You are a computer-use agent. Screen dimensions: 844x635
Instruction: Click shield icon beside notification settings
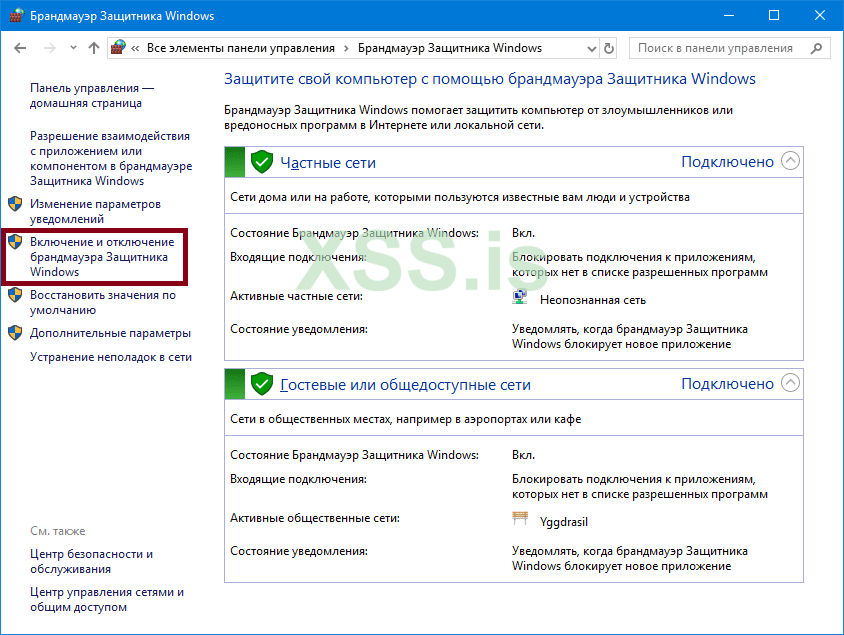15,204
